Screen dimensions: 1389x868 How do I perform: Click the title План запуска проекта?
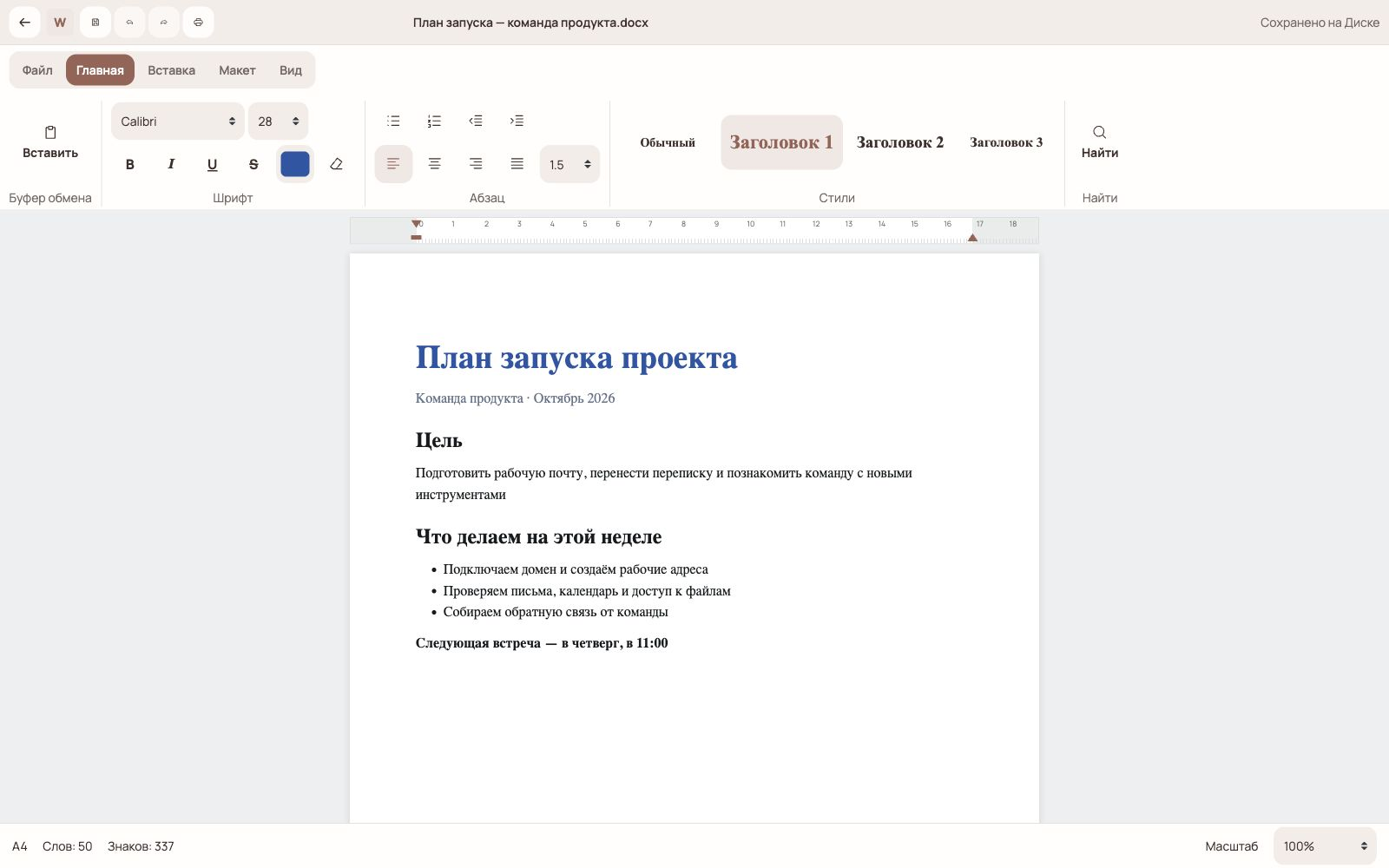click(576, 358)
